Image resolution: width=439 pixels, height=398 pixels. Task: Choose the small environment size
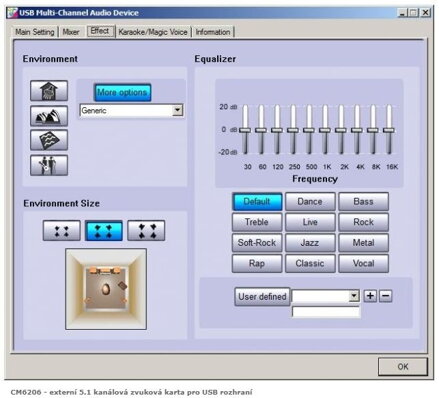coord(62,231)
